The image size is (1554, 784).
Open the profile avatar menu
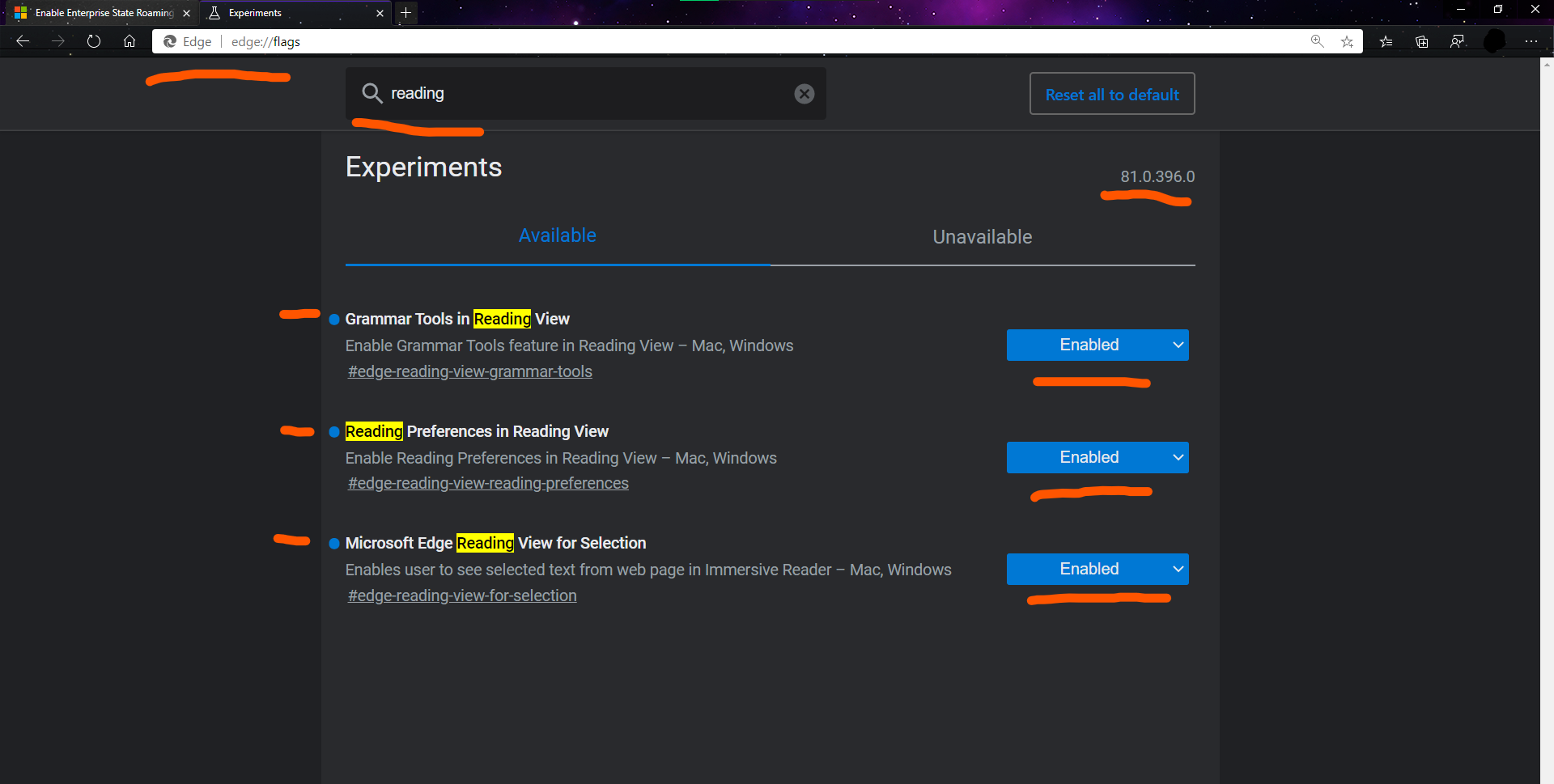pyautogui.click(x=1493, y=41)
